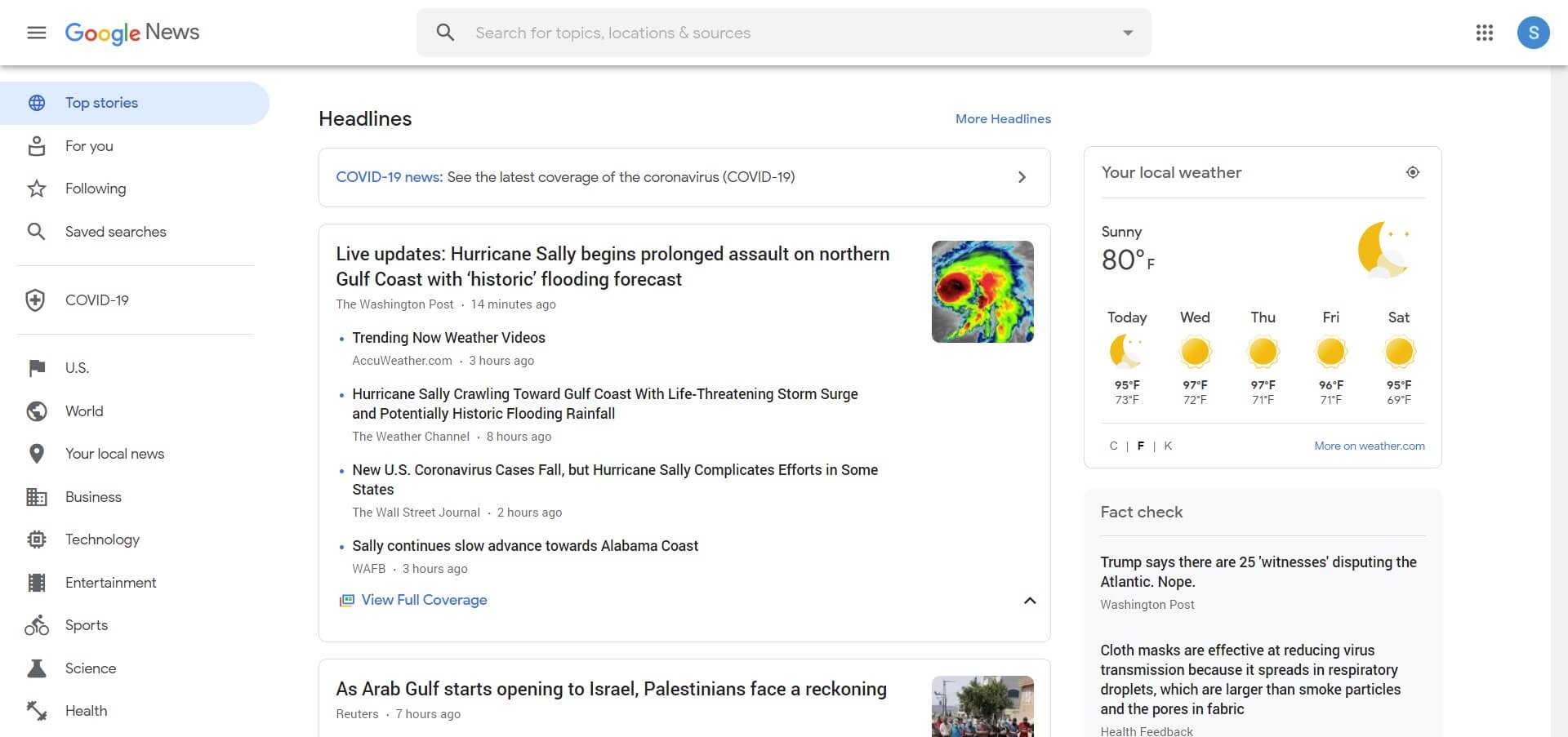Screen dimensions: 1568x737
Task: Click the COVID-19 shield icon
Action: (35, 300)
